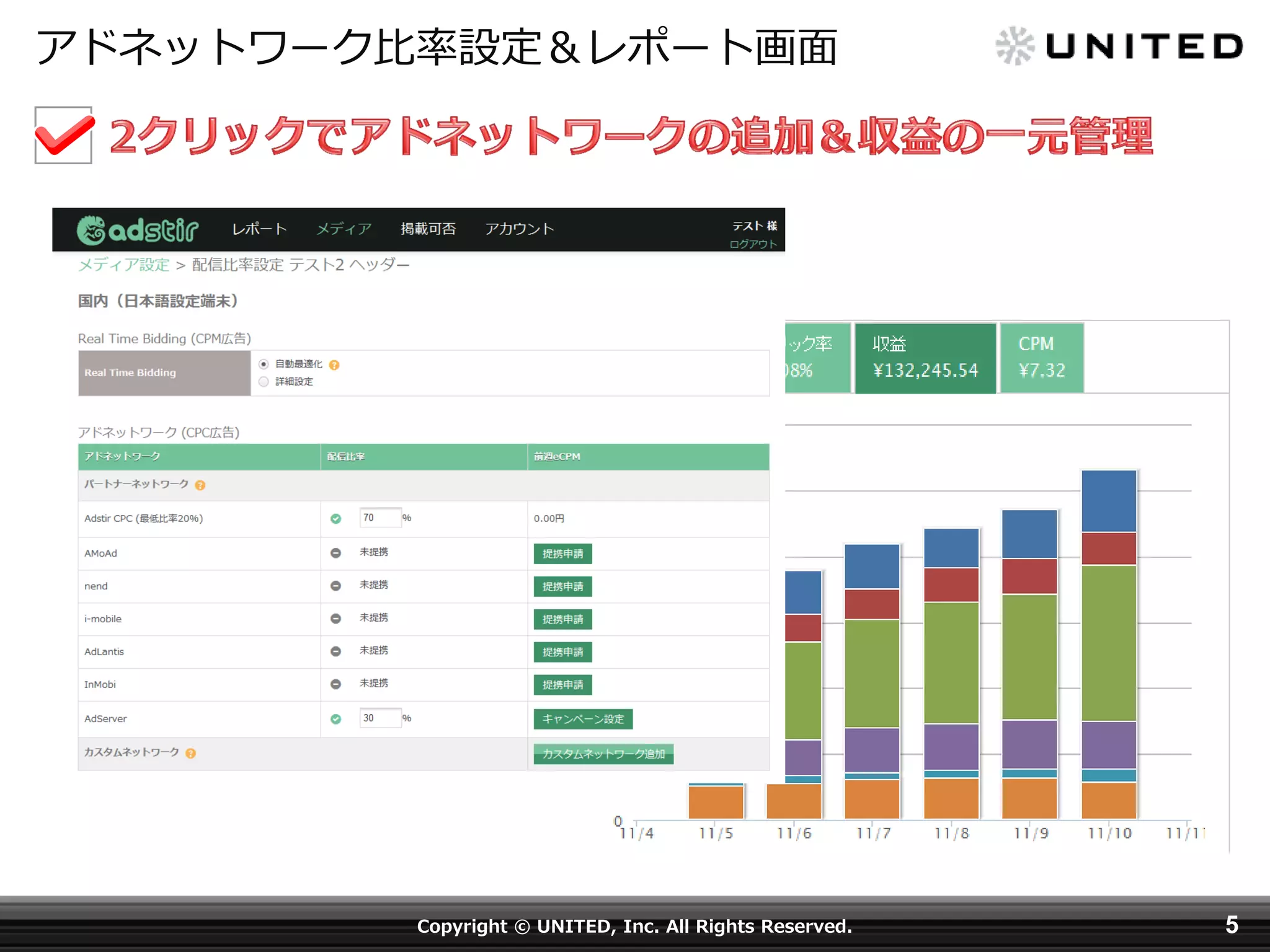Click 提携申請 button for AdLantis
This screenshot has height=952, width=1270.
coord(562,652)
